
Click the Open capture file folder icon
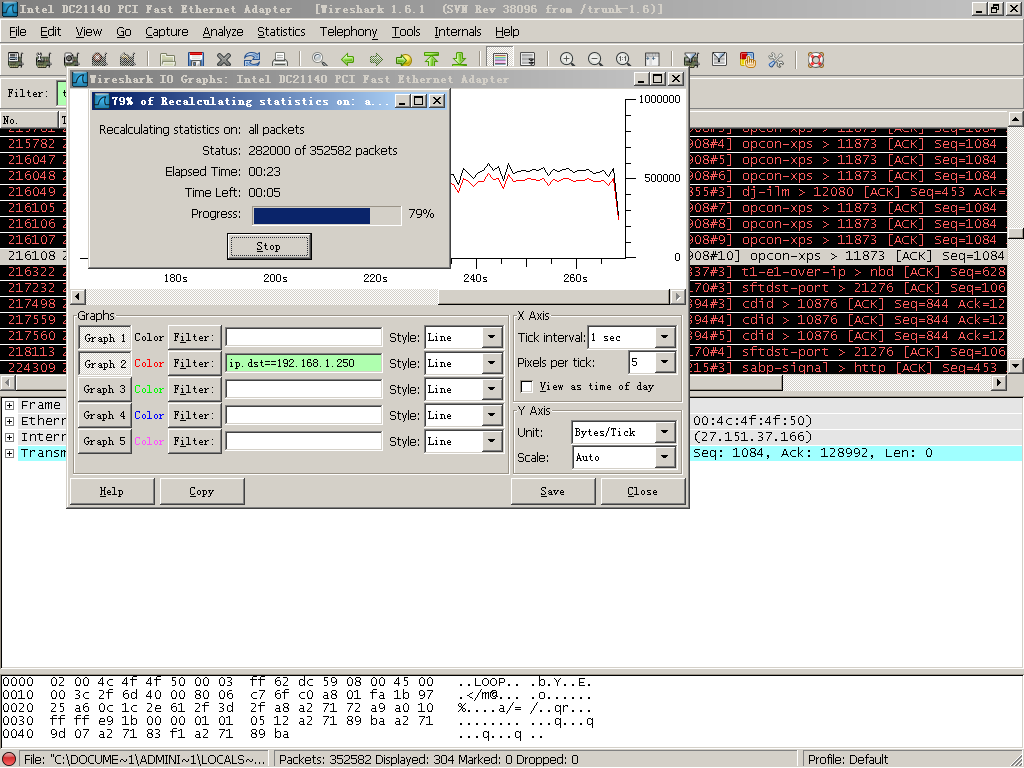click(x=168, y=60)
